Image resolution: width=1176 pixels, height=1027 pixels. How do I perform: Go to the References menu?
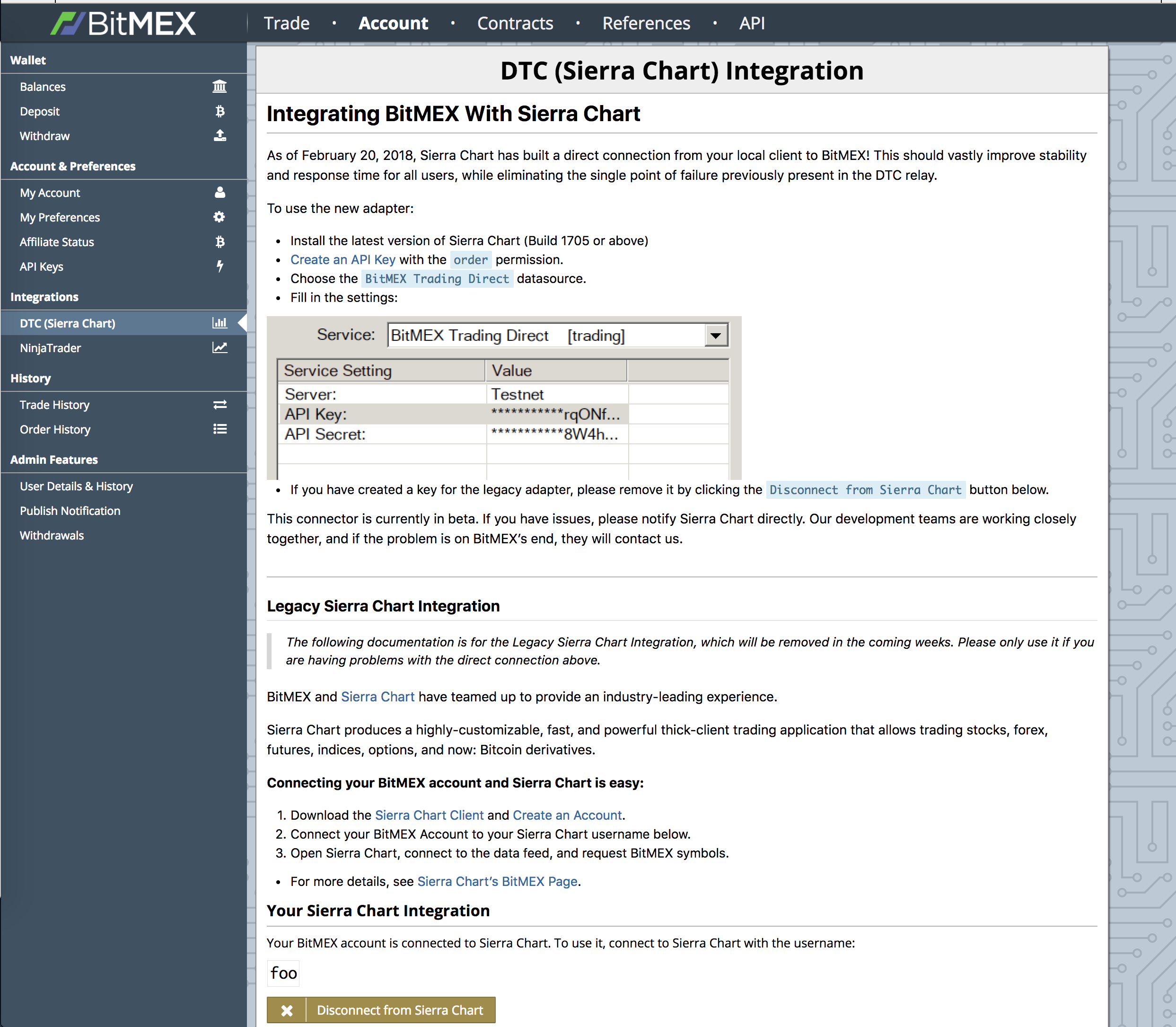646,24
